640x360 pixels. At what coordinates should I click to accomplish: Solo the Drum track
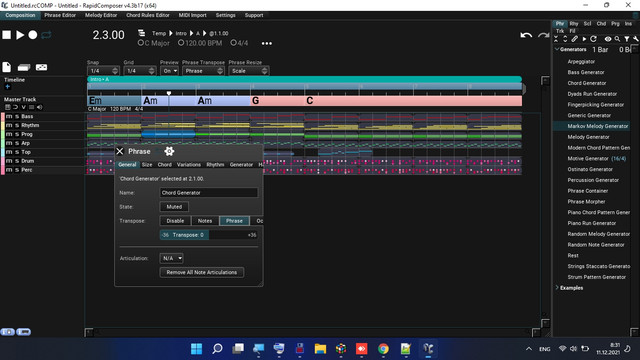coord(17,161)
